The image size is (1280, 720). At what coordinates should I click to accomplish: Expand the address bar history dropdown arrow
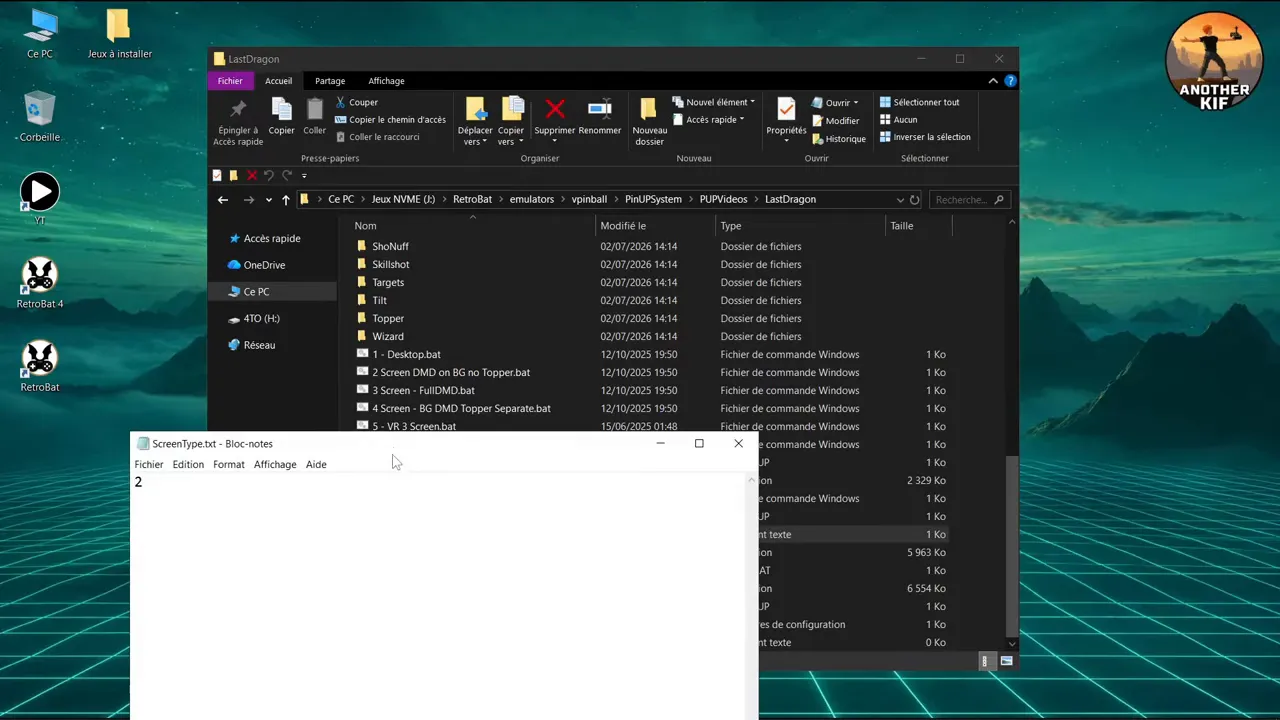tap(900, 200)
